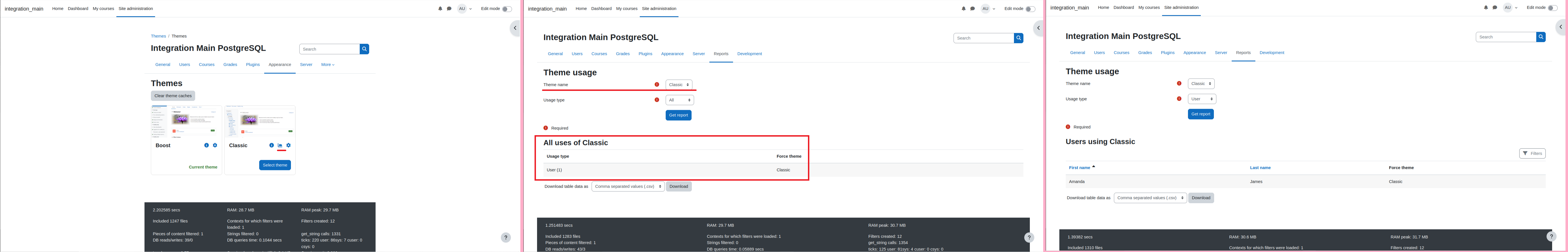Click search magnifier on All uses of Classic page
Viewport: 1568px width, 252px height.
click(1018, 38)
